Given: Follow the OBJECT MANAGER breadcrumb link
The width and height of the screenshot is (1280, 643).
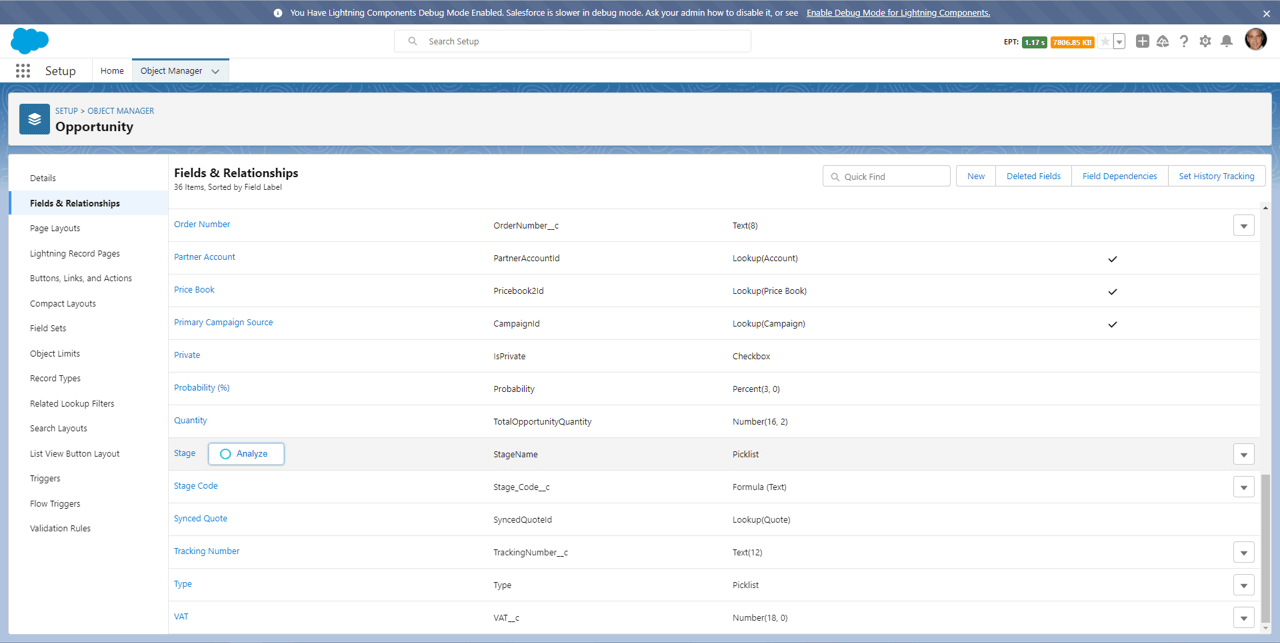Looking at the screenshot, I should 121,111.
